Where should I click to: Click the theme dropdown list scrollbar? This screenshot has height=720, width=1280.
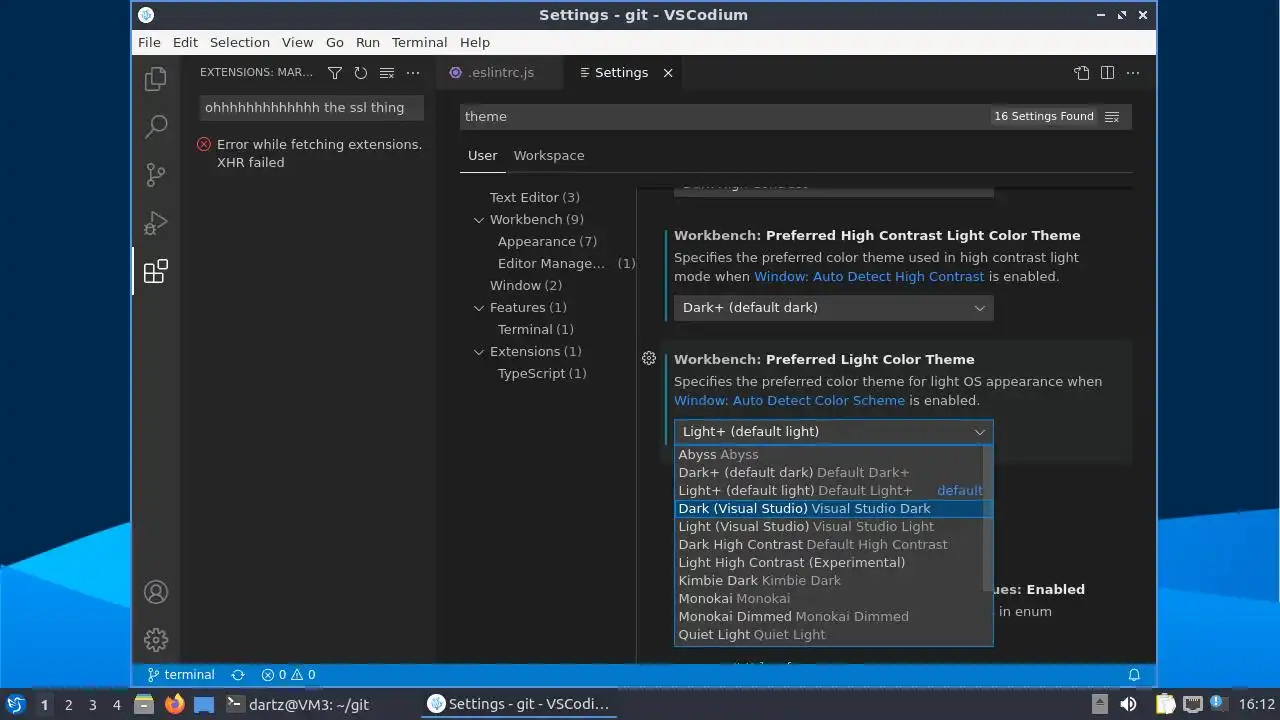pyautogui.click(x=988, y=520)
